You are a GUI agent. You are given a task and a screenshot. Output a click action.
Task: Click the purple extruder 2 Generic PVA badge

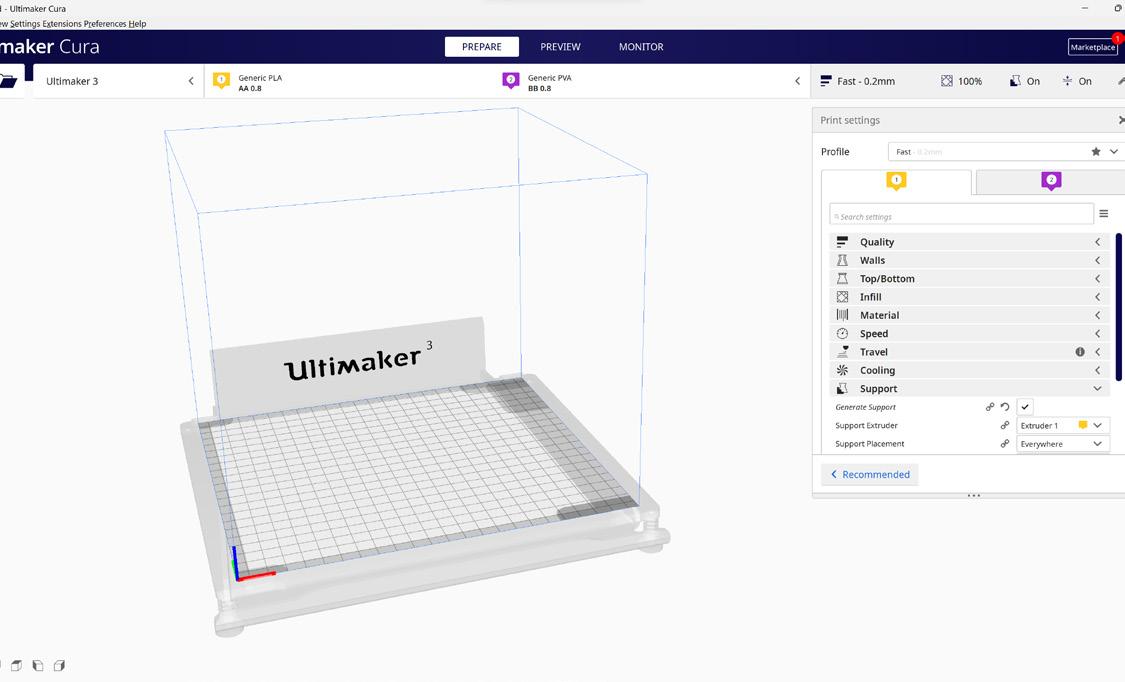coord(510,80)
